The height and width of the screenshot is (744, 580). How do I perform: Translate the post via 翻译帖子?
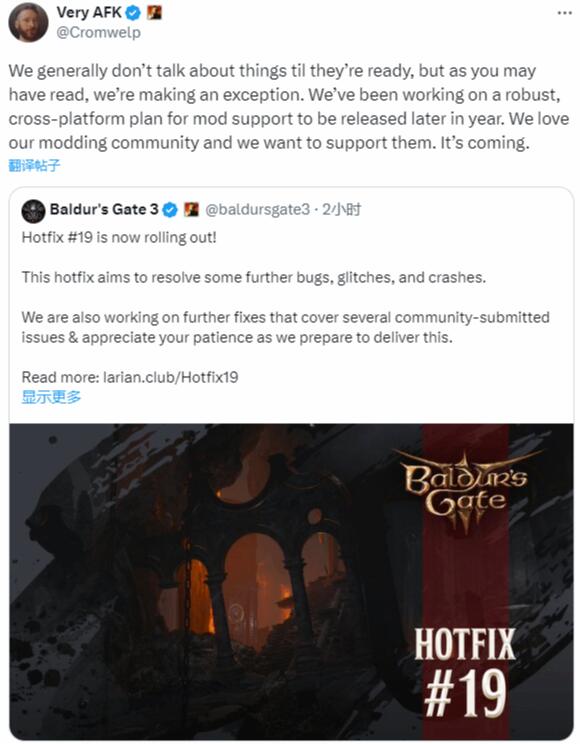pyautogui.click(x=34, y=165)
